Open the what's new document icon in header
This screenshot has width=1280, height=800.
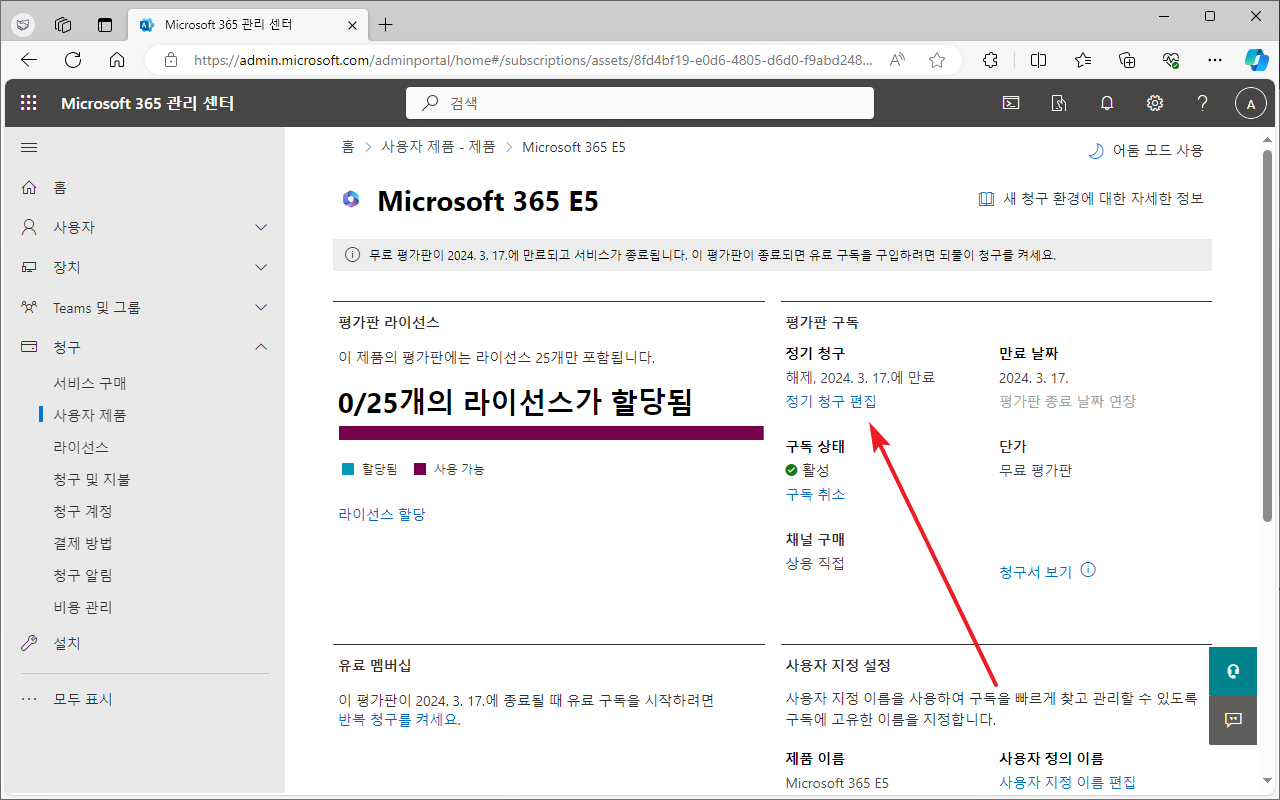(1059, 103)
